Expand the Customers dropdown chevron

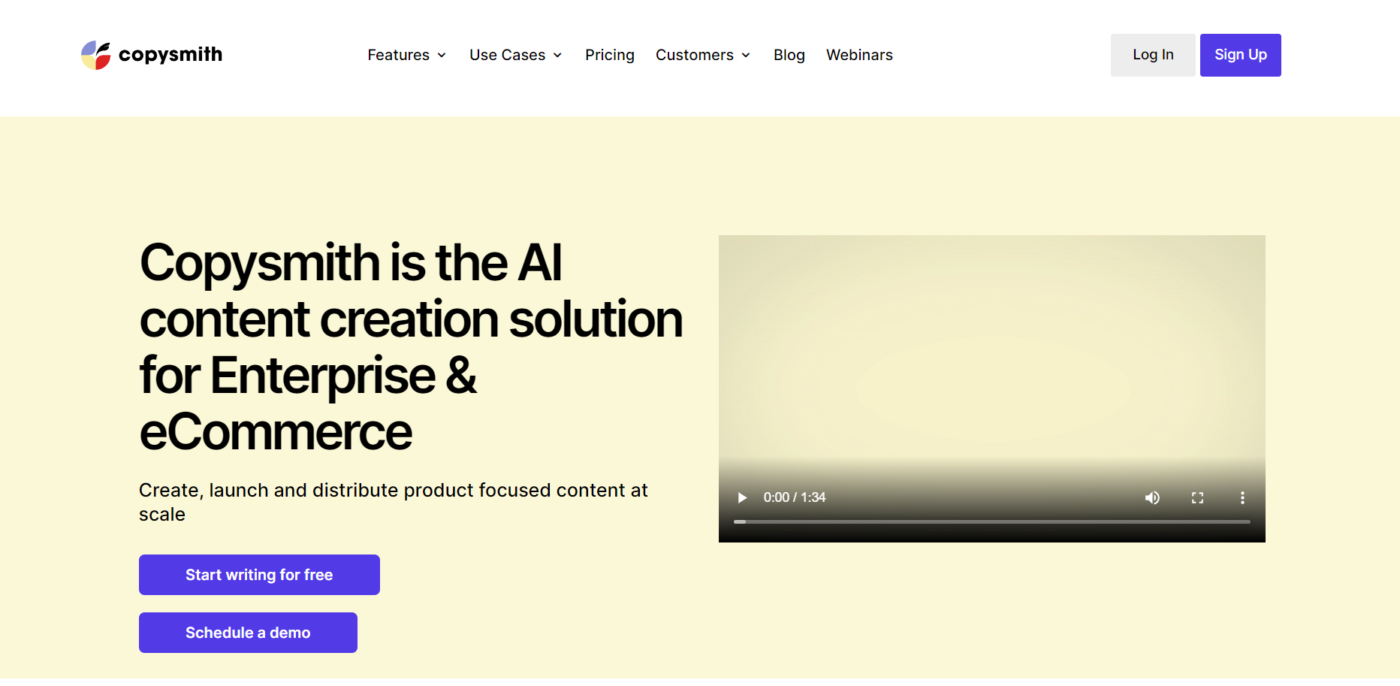pos(746,56)
